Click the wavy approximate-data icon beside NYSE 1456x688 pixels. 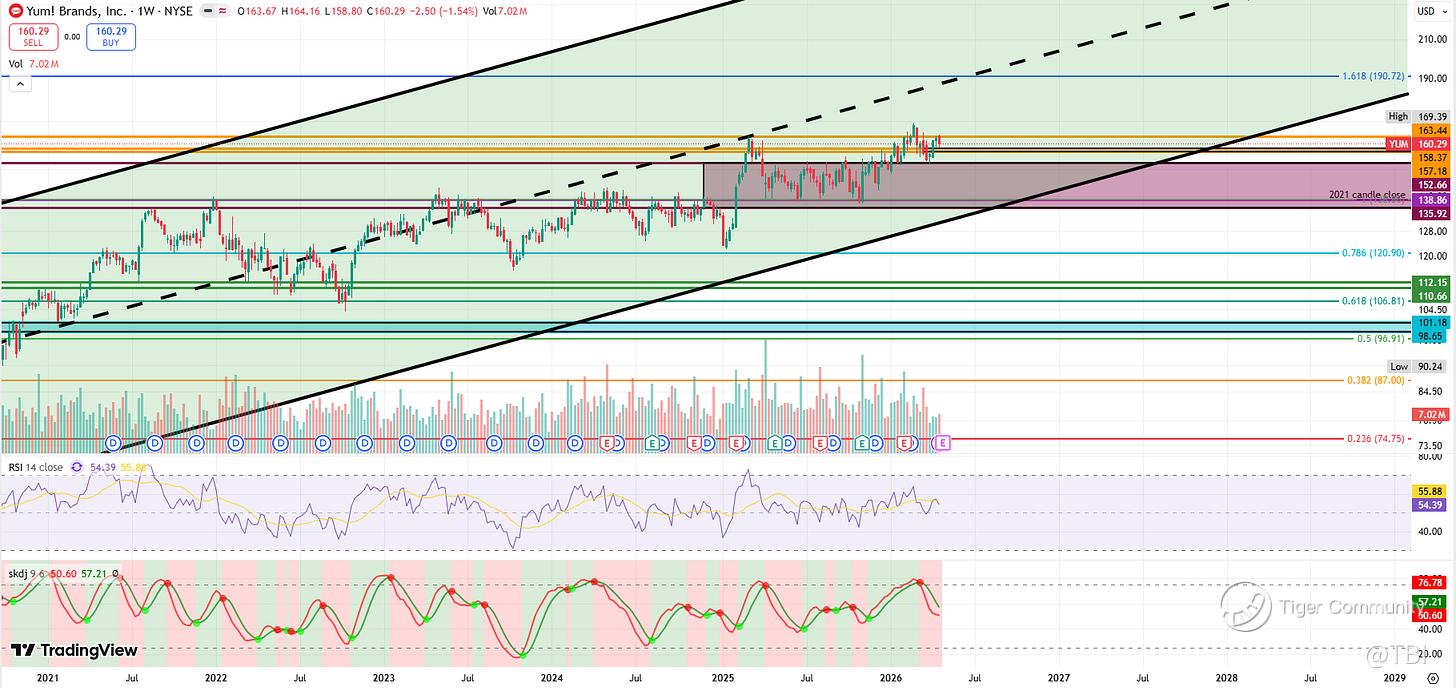click(223, 11)
